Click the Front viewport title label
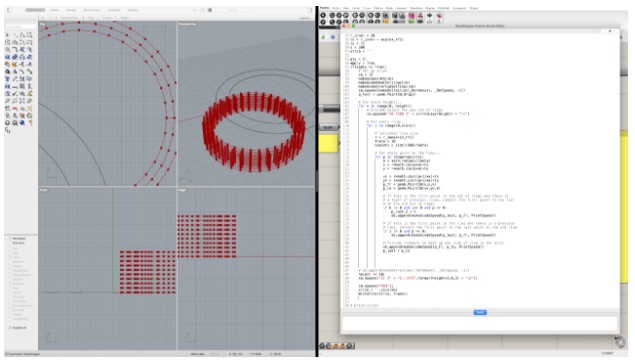The width and height of the screenshot is (635, 362). coord(43,190)
